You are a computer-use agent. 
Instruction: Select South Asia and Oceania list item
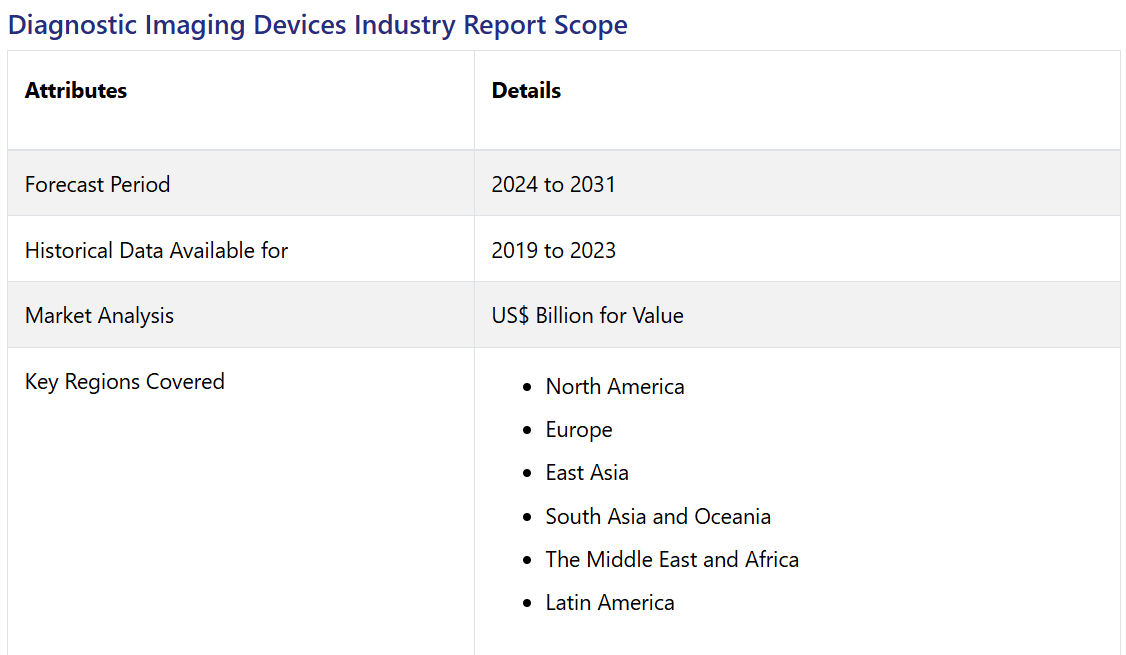658,517
